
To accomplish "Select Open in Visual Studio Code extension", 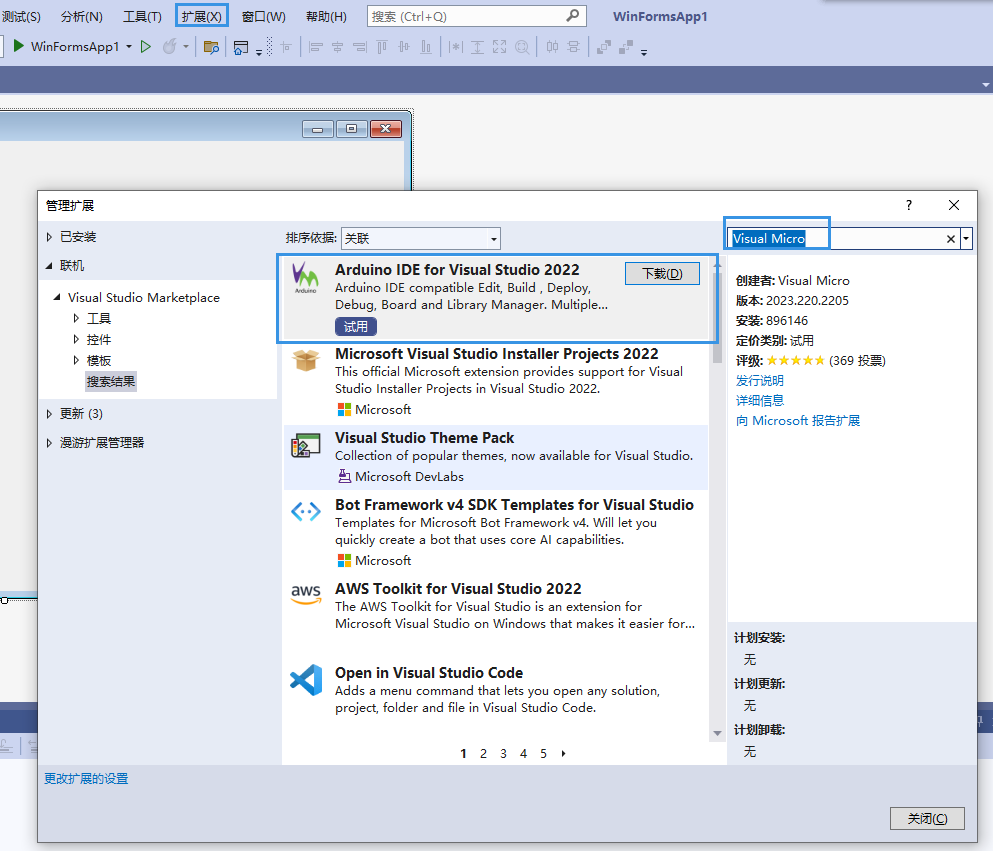I will click(496, 690).
